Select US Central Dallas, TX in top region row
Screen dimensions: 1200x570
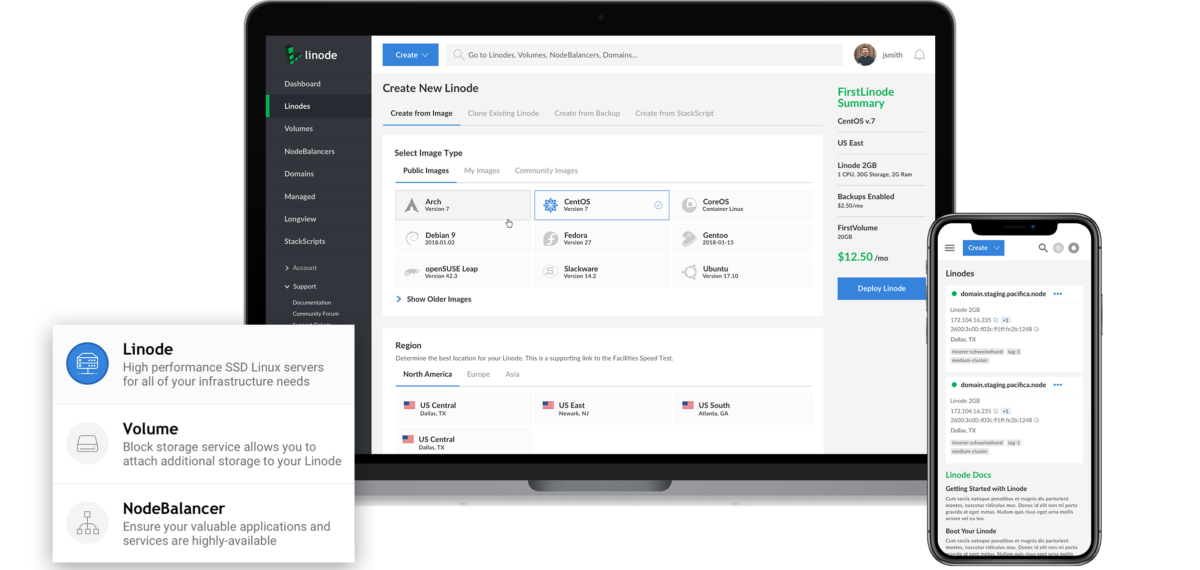[463, 409]
